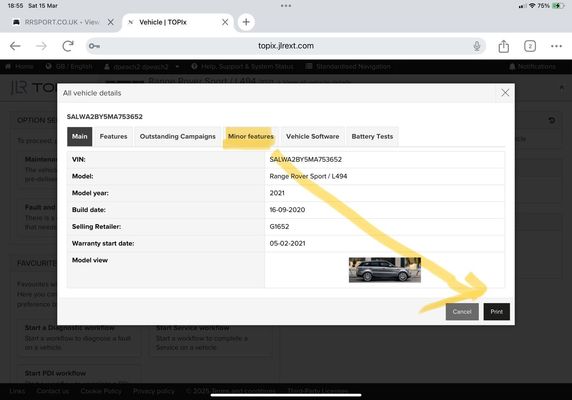
Task: Open the Notifications bell
Action: 532,67
